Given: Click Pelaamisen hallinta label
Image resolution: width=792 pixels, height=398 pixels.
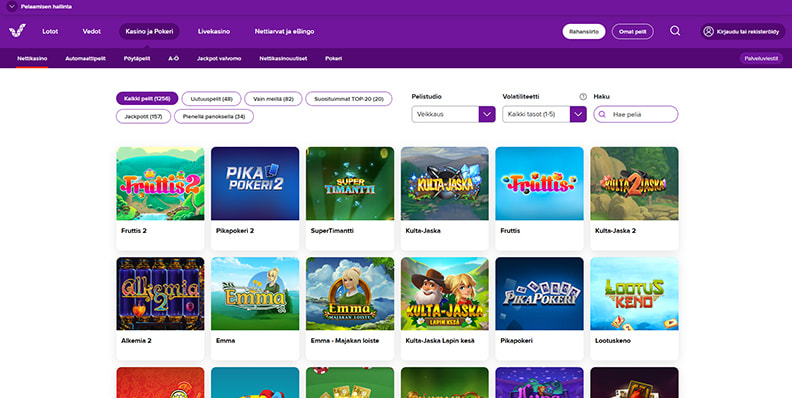Looking at the screenshot, I should [x=46, y=7].
